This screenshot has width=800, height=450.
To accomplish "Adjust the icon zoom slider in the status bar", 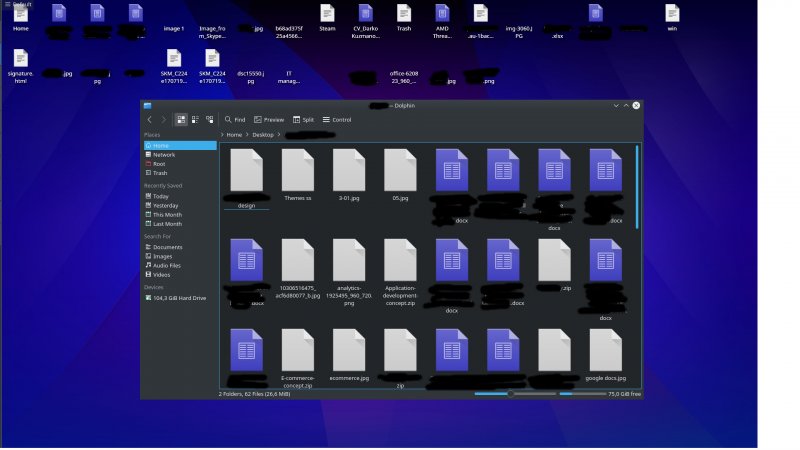I will 515,394.
